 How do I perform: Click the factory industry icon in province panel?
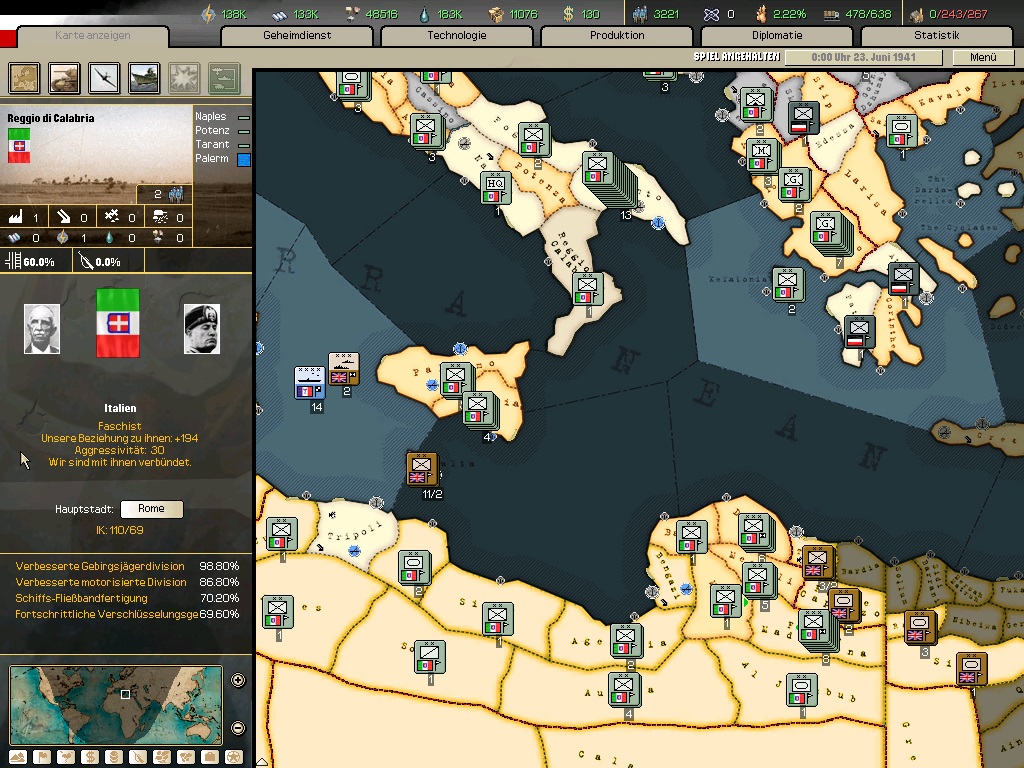[15, 217]
